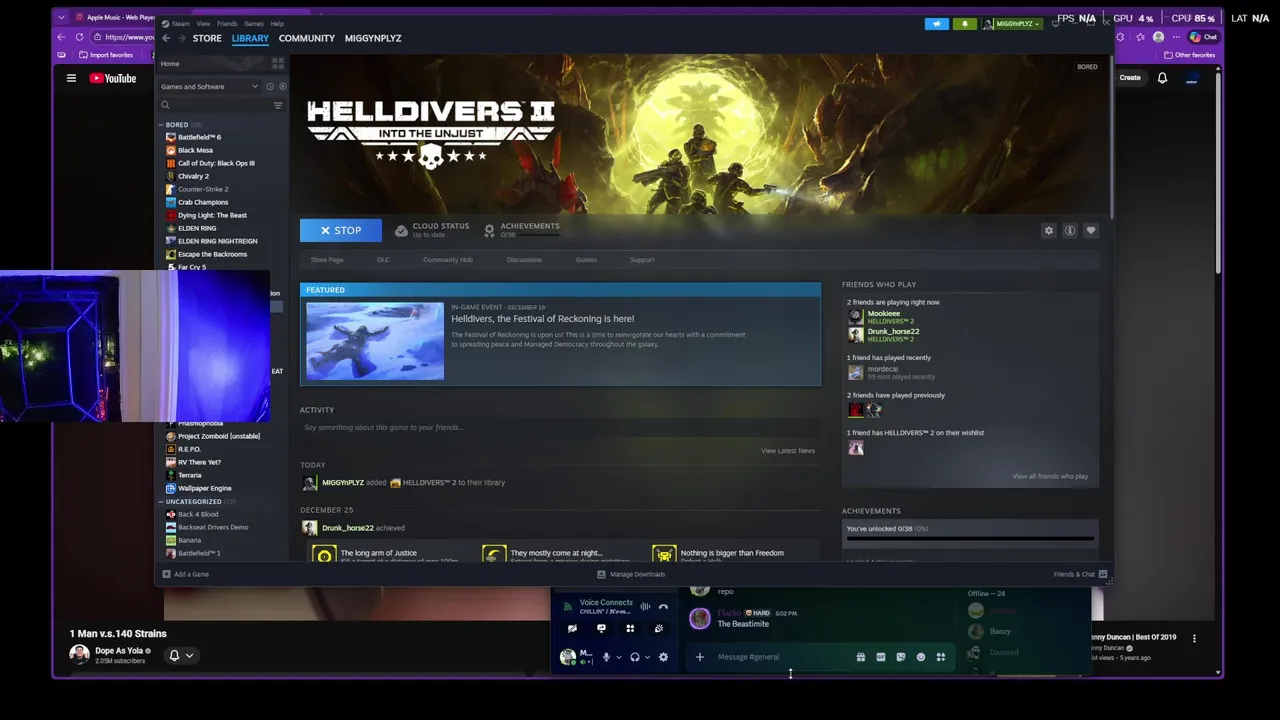The width and height of the screenshot is (1280, 720).
Task: Open browser Copilot Chat button
Action: [1202, 37]
